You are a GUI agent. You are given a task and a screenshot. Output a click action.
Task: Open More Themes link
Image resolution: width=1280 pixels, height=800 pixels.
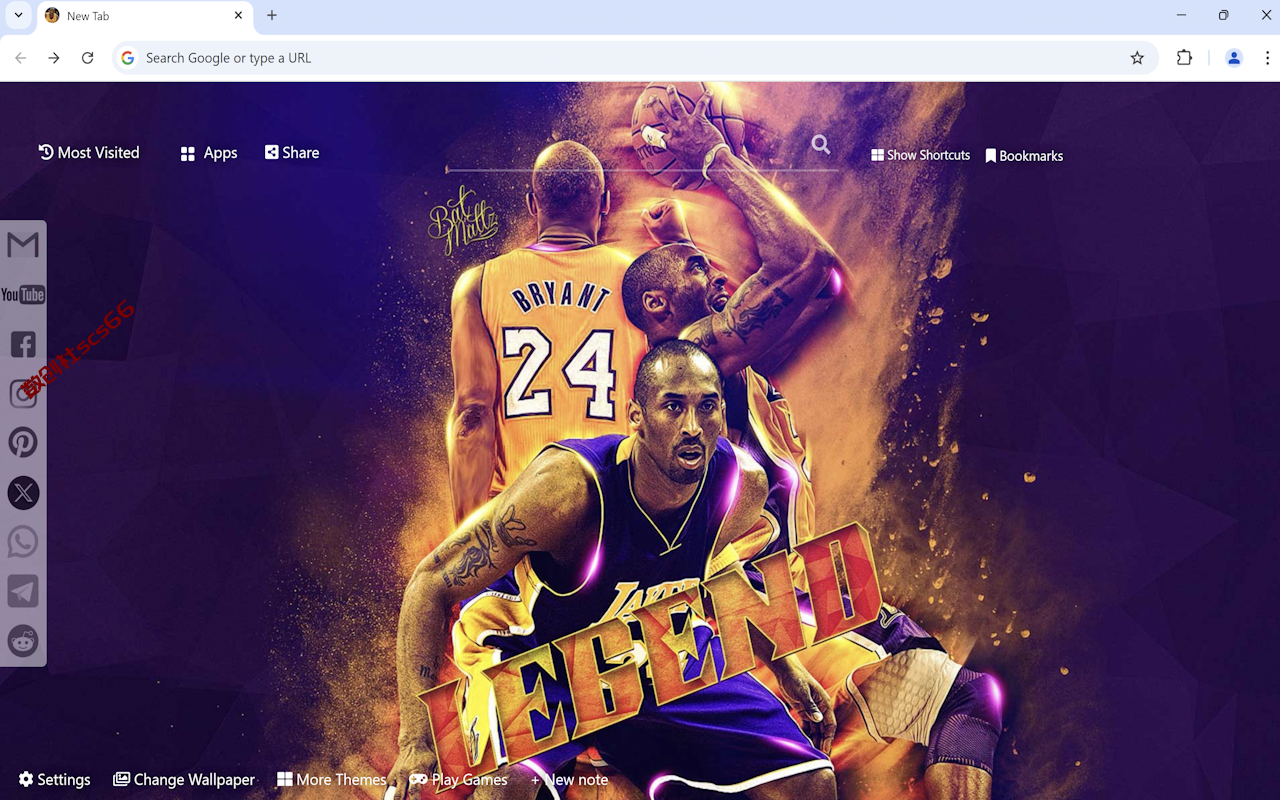pos(332,779)
